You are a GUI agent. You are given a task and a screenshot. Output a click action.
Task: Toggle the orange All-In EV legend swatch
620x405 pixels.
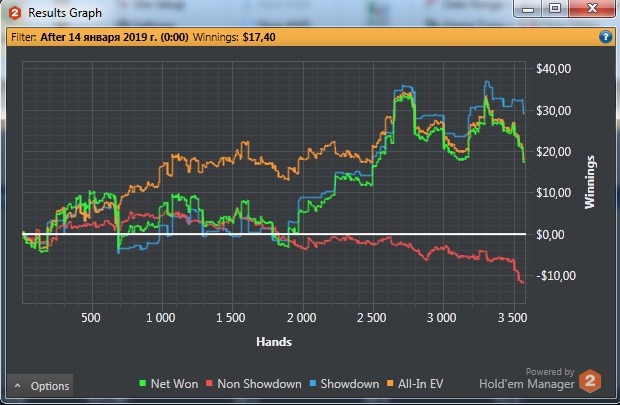390,383
